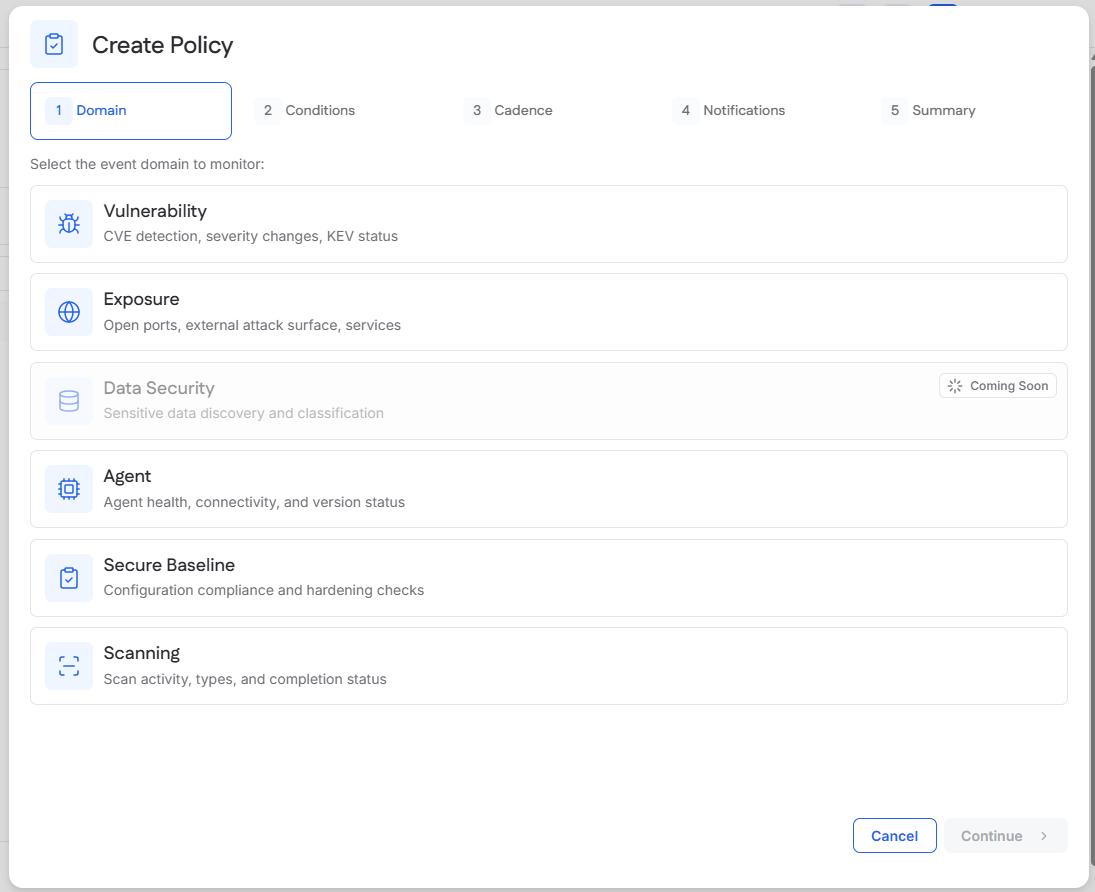The height and width of the screenshot is (892, 1095).
Task: Click the Create Policy clipboard header icon
Action: [x=54, y=44]
